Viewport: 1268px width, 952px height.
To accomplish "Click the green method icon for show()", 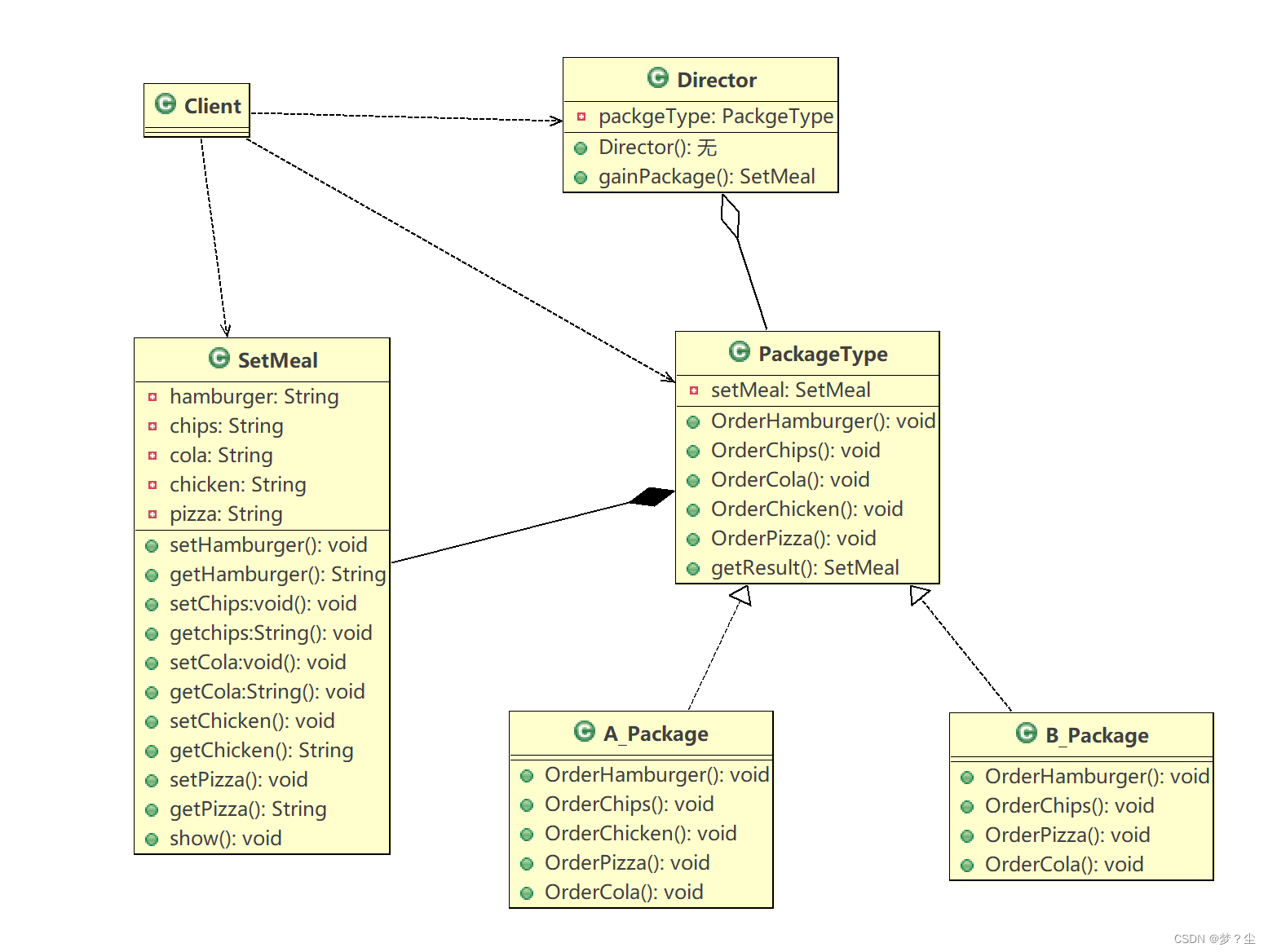I will (x=152, y=840).
